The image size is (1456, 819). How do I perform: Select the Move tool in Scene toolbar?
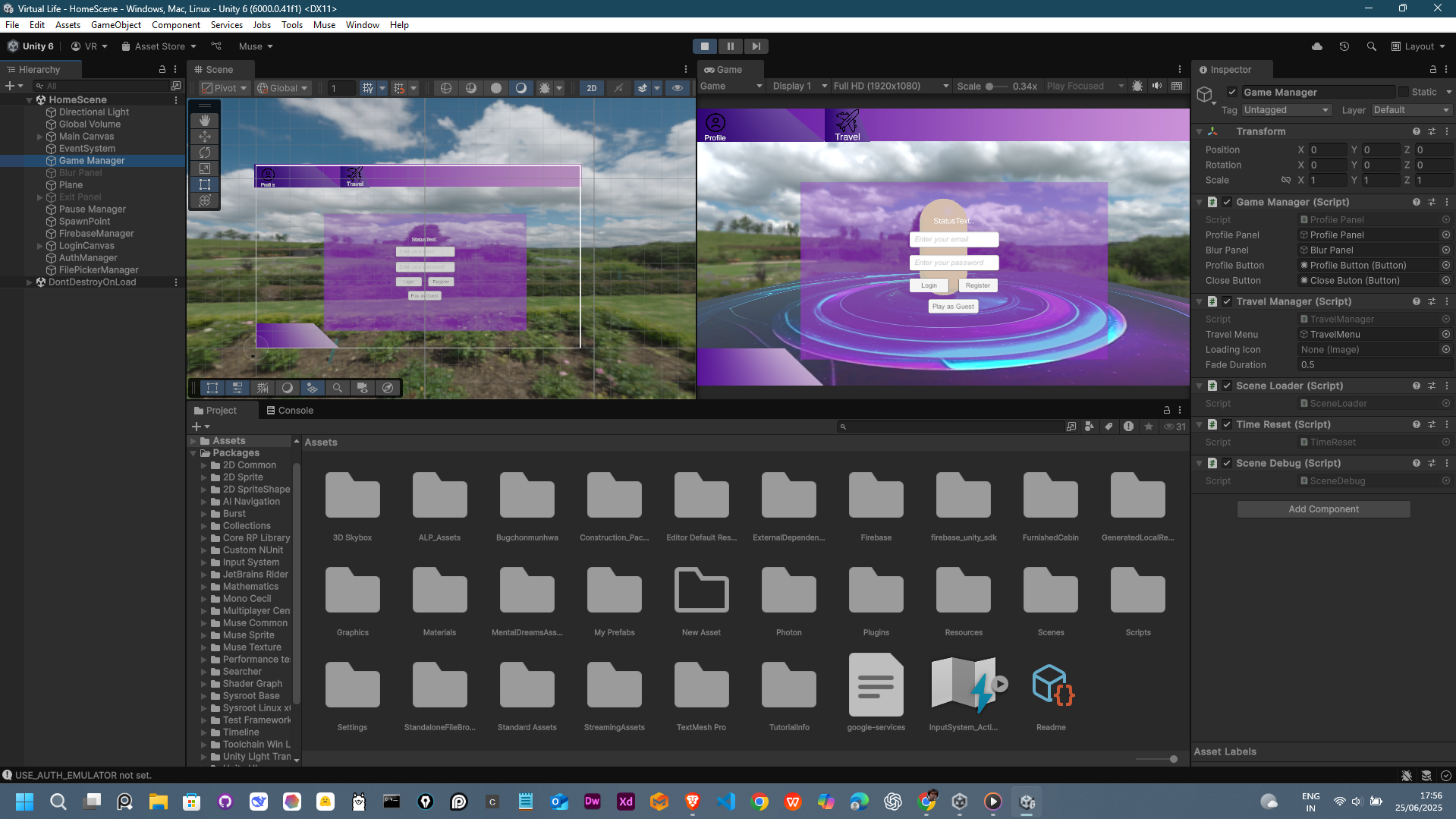click(x=205, y=137)
